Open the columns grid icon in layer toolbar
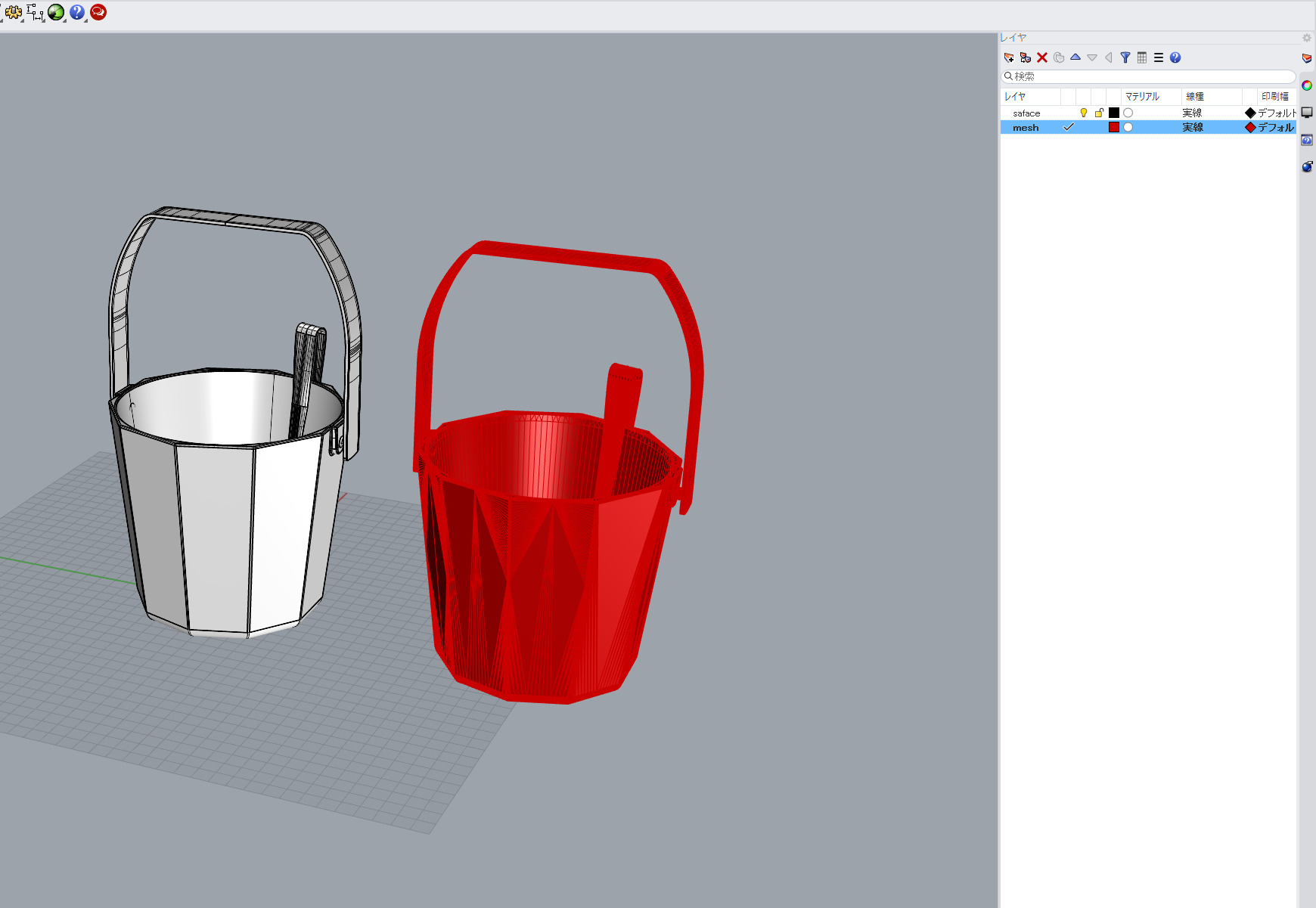 (1142, 57)
